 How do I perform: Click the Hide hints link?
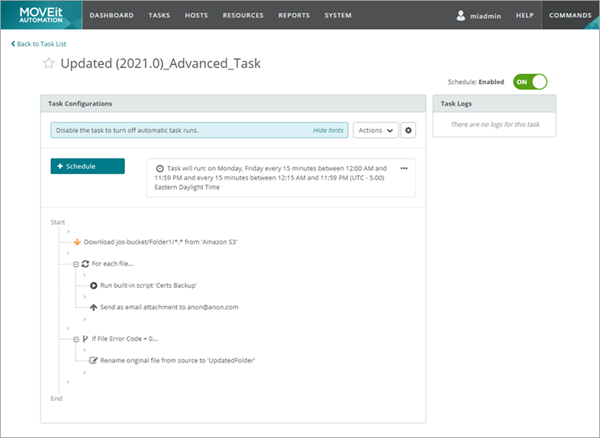point(328,130)
